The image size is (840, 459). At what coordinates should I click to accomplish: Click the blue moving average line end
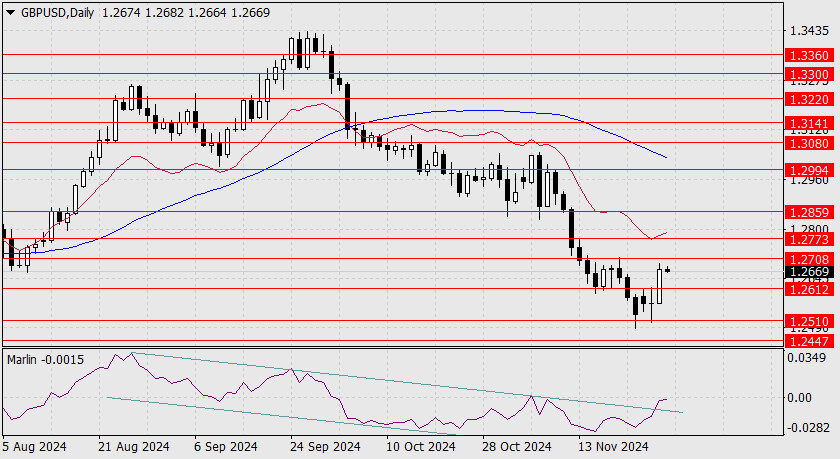[666, 157]
